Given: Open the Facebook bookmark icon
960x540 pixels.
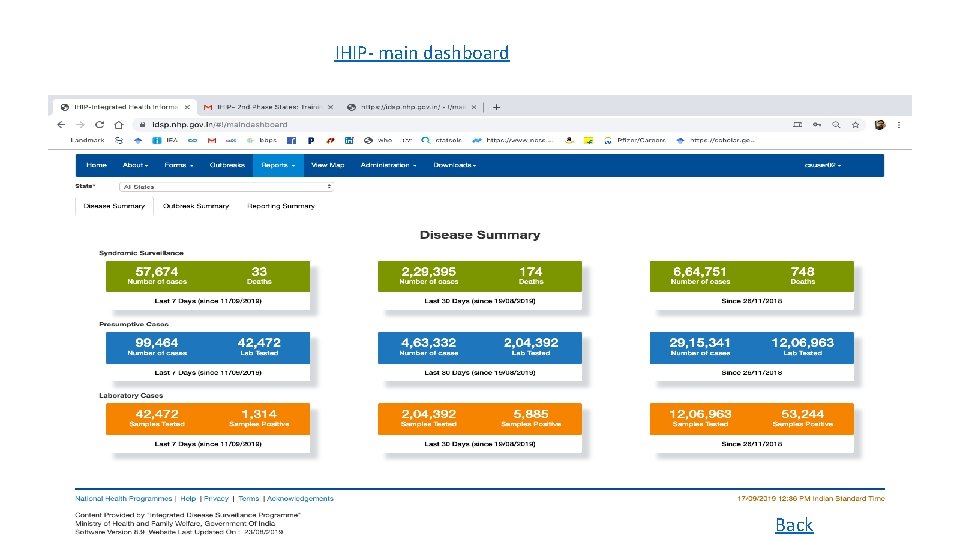Looking at the screenshot, I should coord(291,141).
